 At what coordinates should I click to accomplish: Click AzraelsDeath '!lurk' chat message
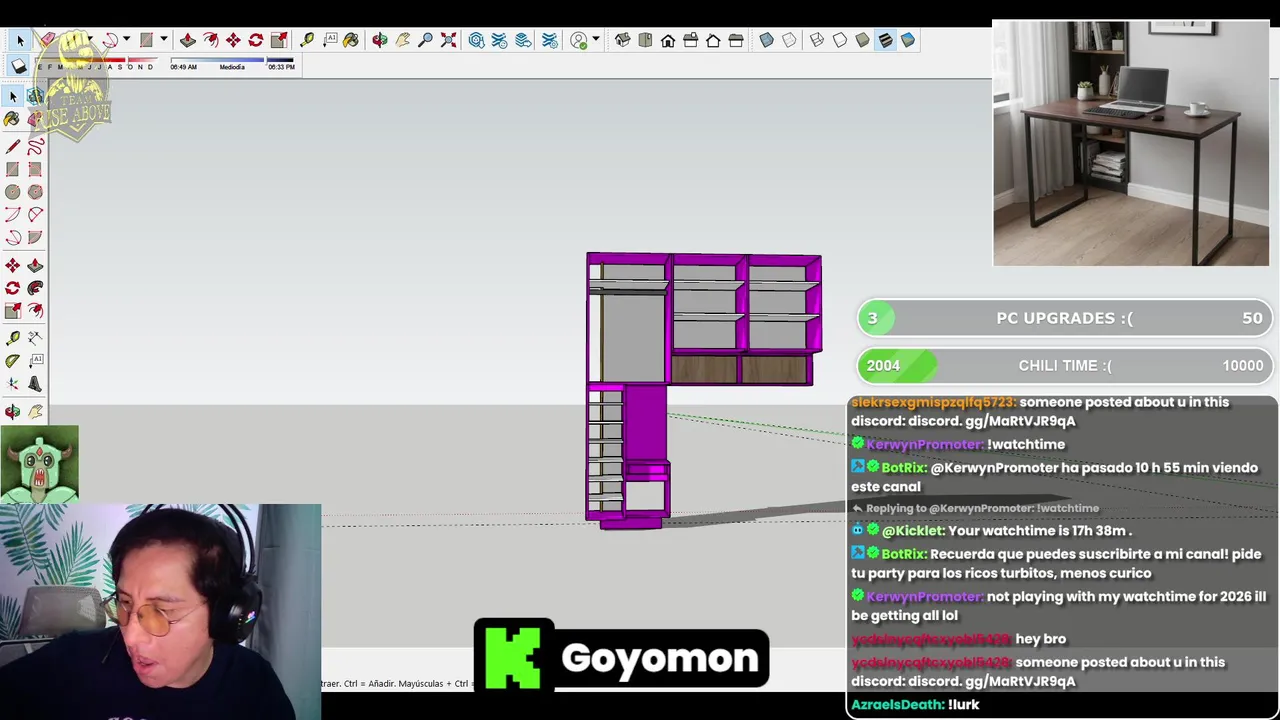(915, 705)
